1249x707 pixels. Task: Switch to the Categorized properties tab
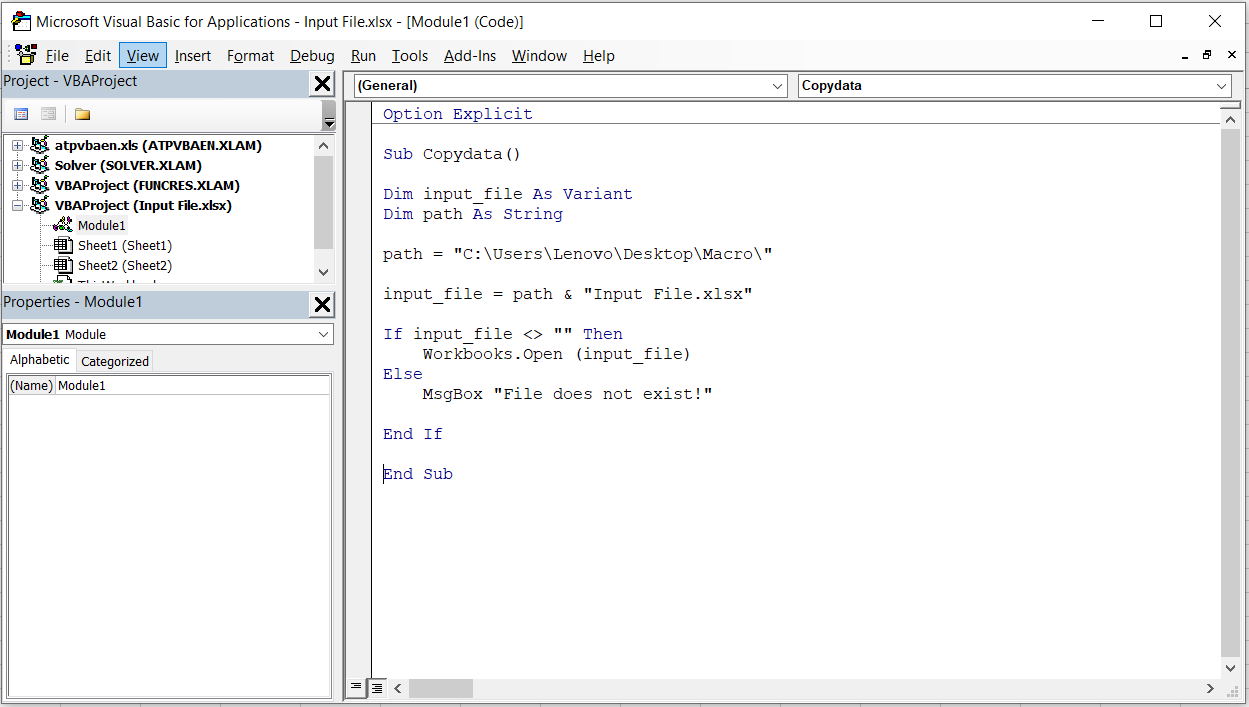tap(115, 362)
